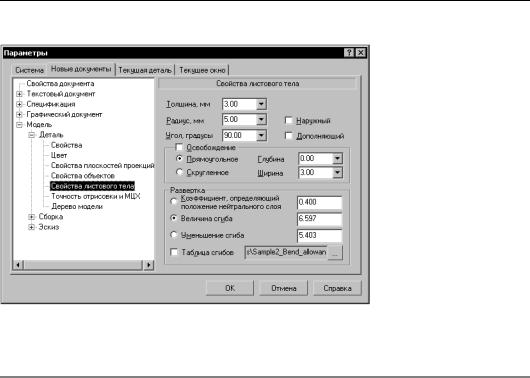530x378 pixels.
Task: Click the Величина сгиба field 6.597
Action: [319, 219]
